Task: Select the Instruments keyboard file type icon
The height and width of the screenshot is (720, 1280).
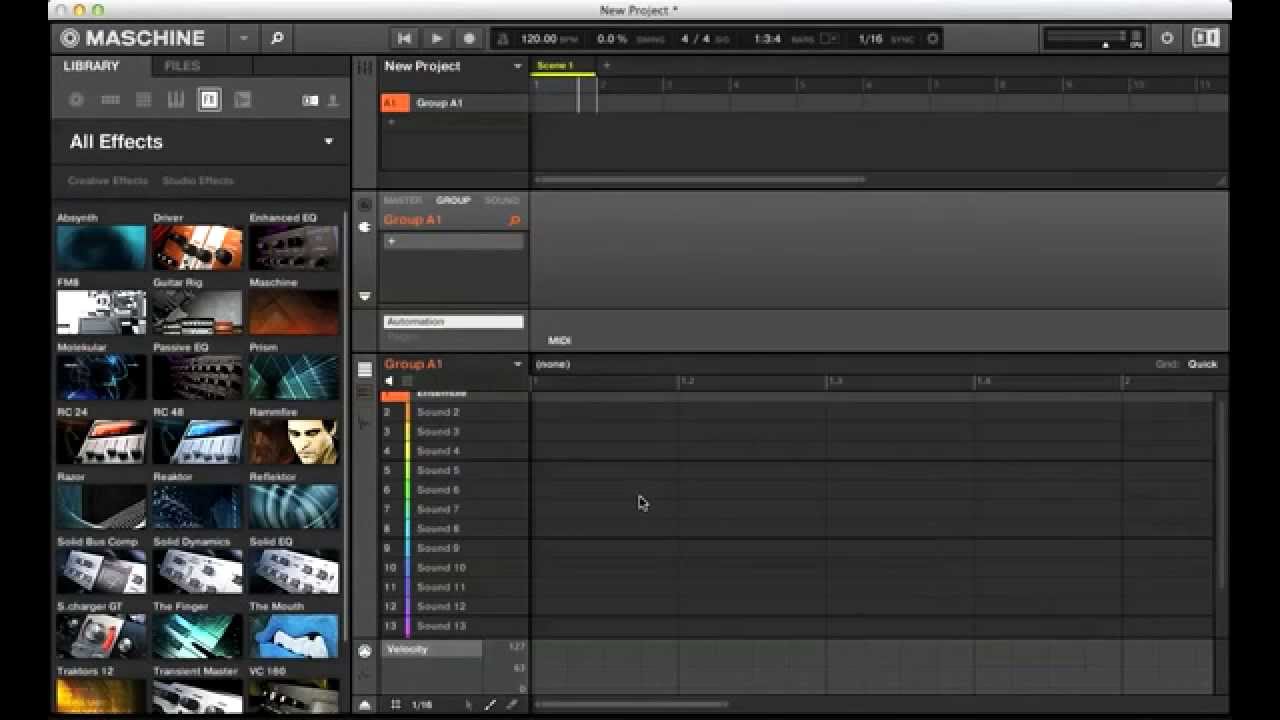Action: tap(176, 100)
